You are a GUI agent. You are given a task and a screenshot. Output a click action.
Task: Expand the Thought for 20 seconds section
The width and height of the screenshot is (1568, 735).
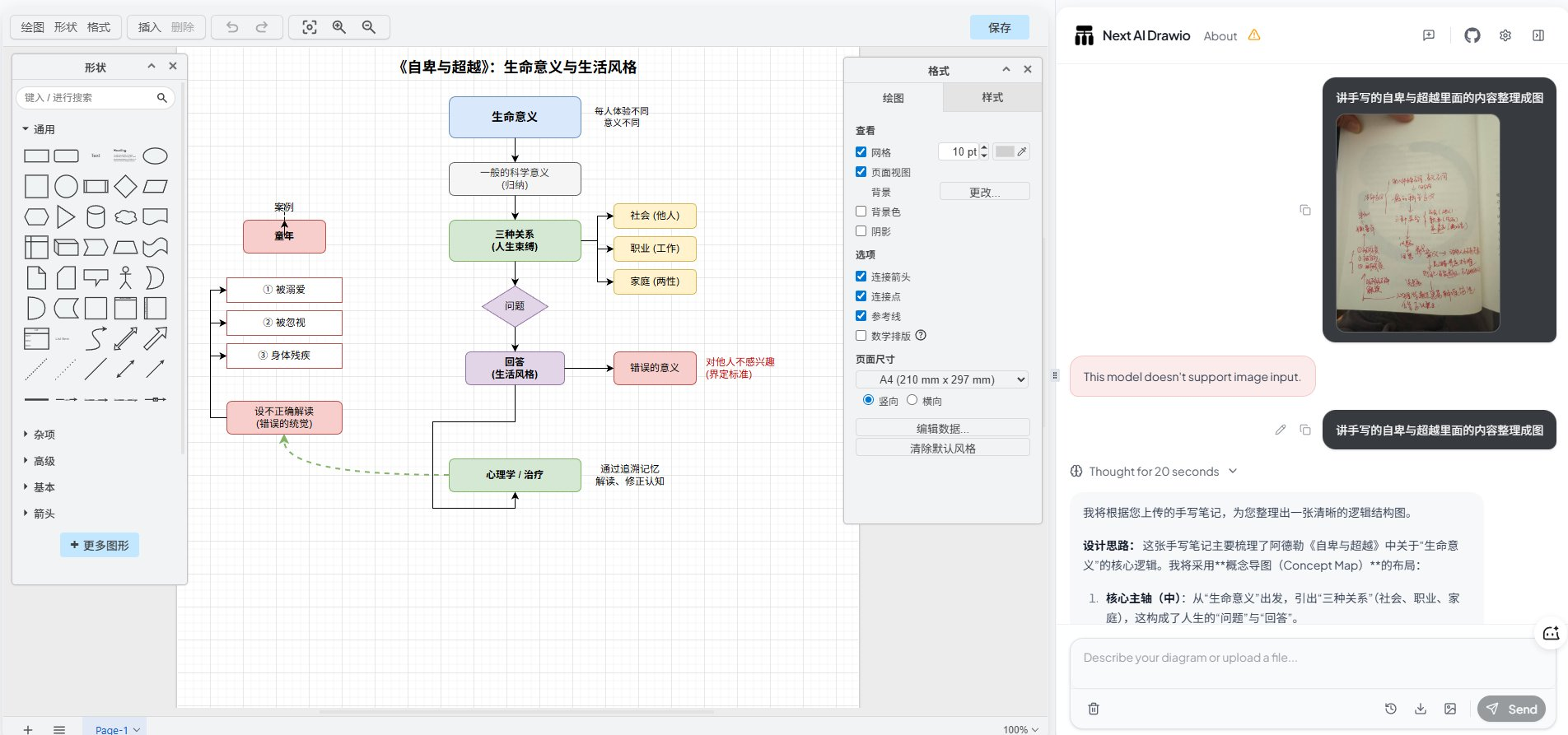(1153, 472)
